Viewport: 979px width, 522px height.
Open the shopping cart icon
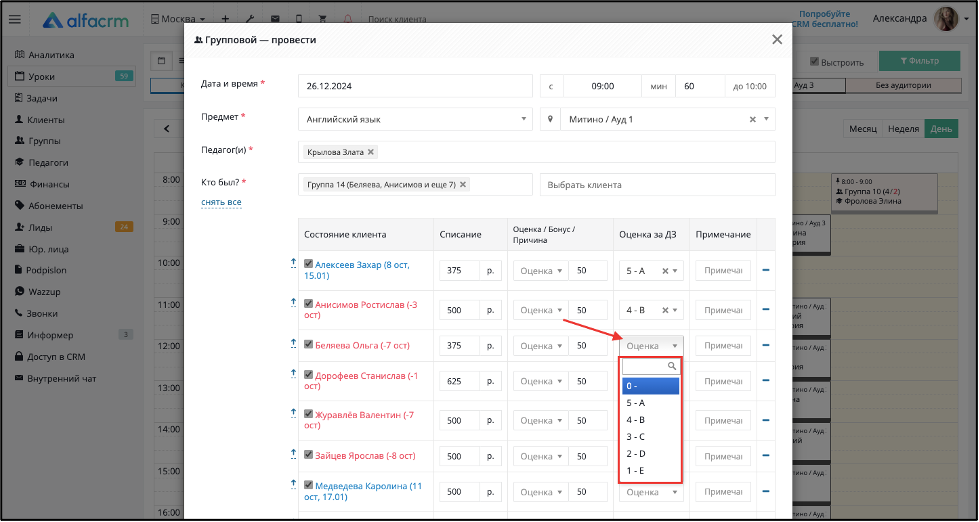coord(323,19)
